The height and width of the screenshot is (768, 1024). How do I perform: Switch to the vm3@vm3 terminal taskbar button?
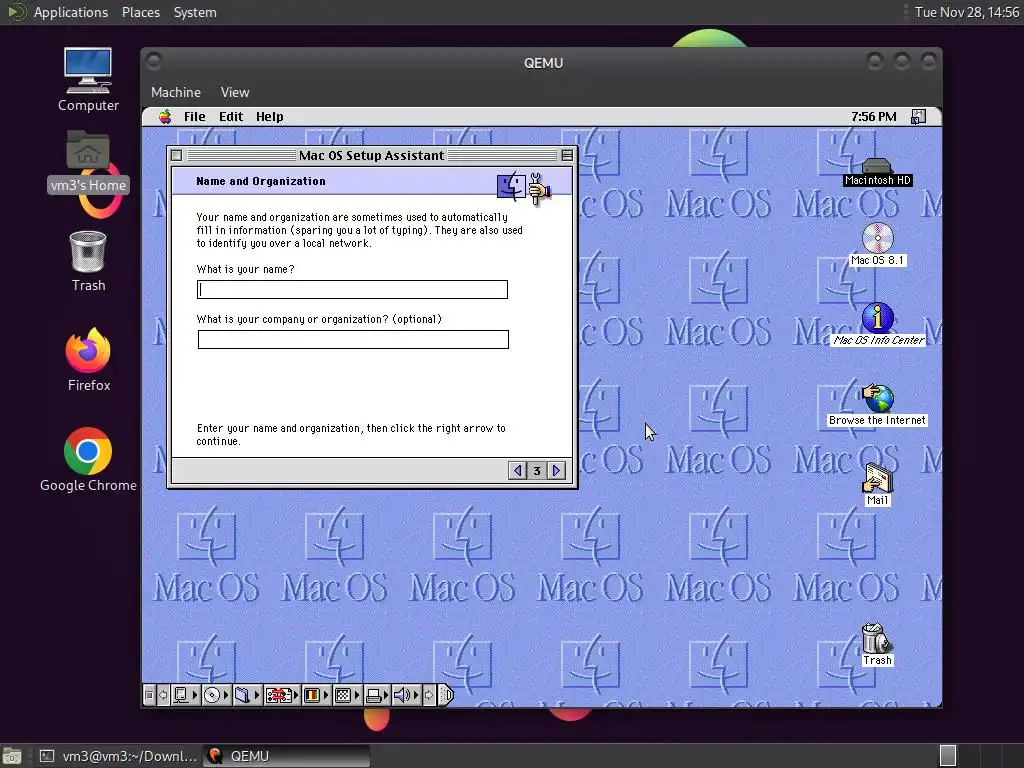118,756
